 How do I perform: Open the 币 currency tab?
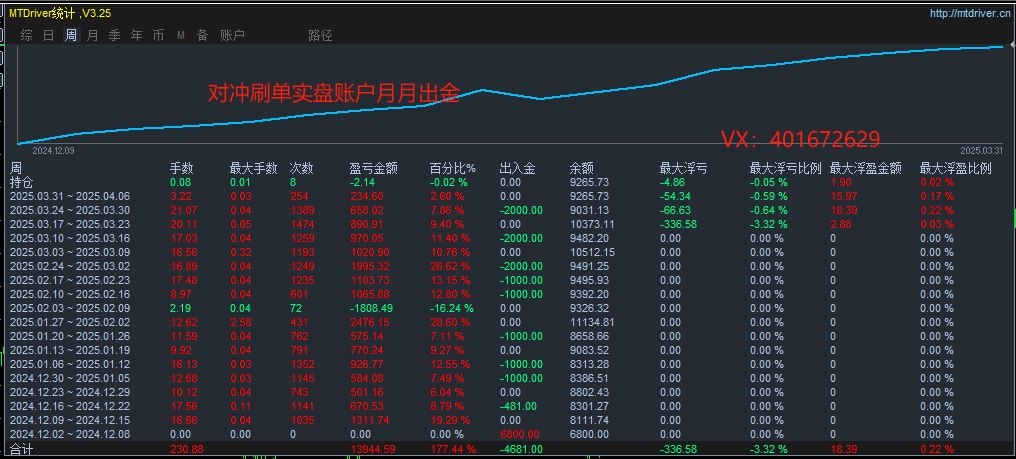(159, 36)
